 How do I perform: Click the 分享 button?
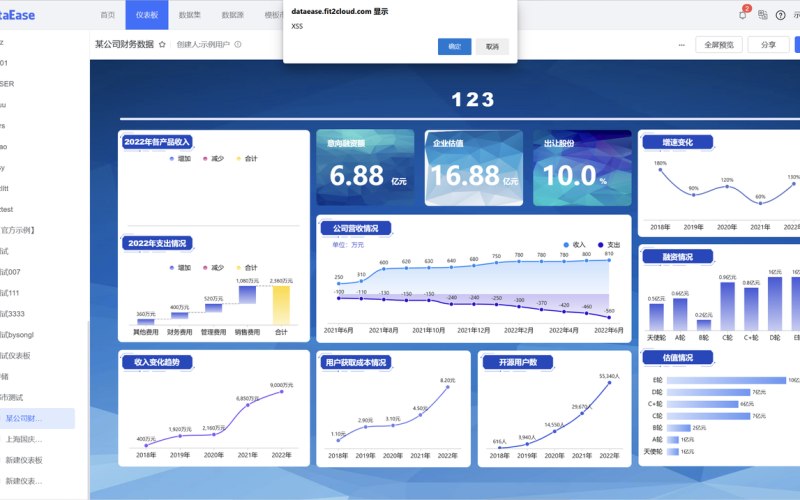[x=768, y=44]
